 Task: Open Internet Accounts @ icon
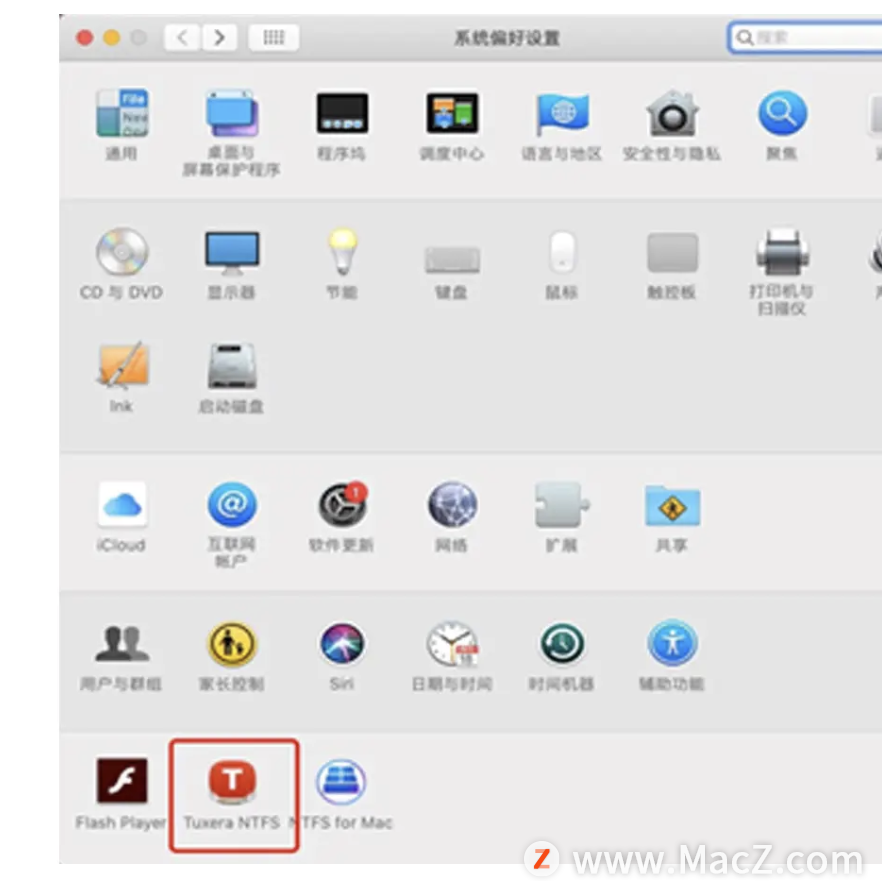[x=232, y=504]
